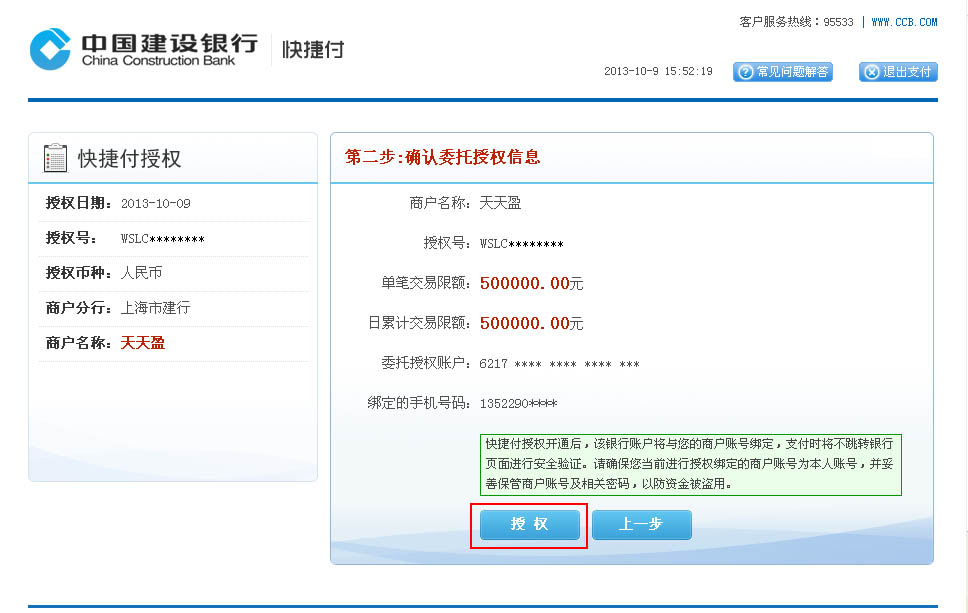Image resolution: width=968 pixels, height=613 pixels.
Task: Click heading 第二步:确认委托授权信息
Action: click(443, 157)
